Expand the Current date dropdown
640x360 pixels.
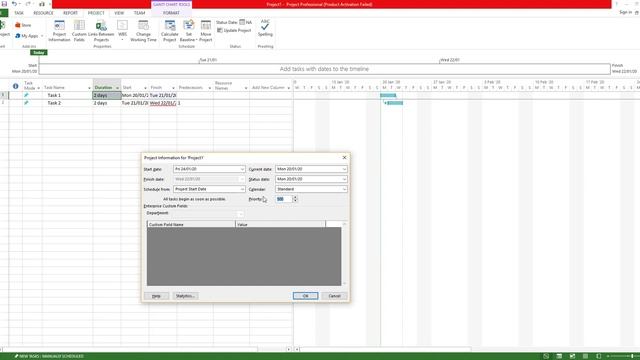[x=344, y=169]
